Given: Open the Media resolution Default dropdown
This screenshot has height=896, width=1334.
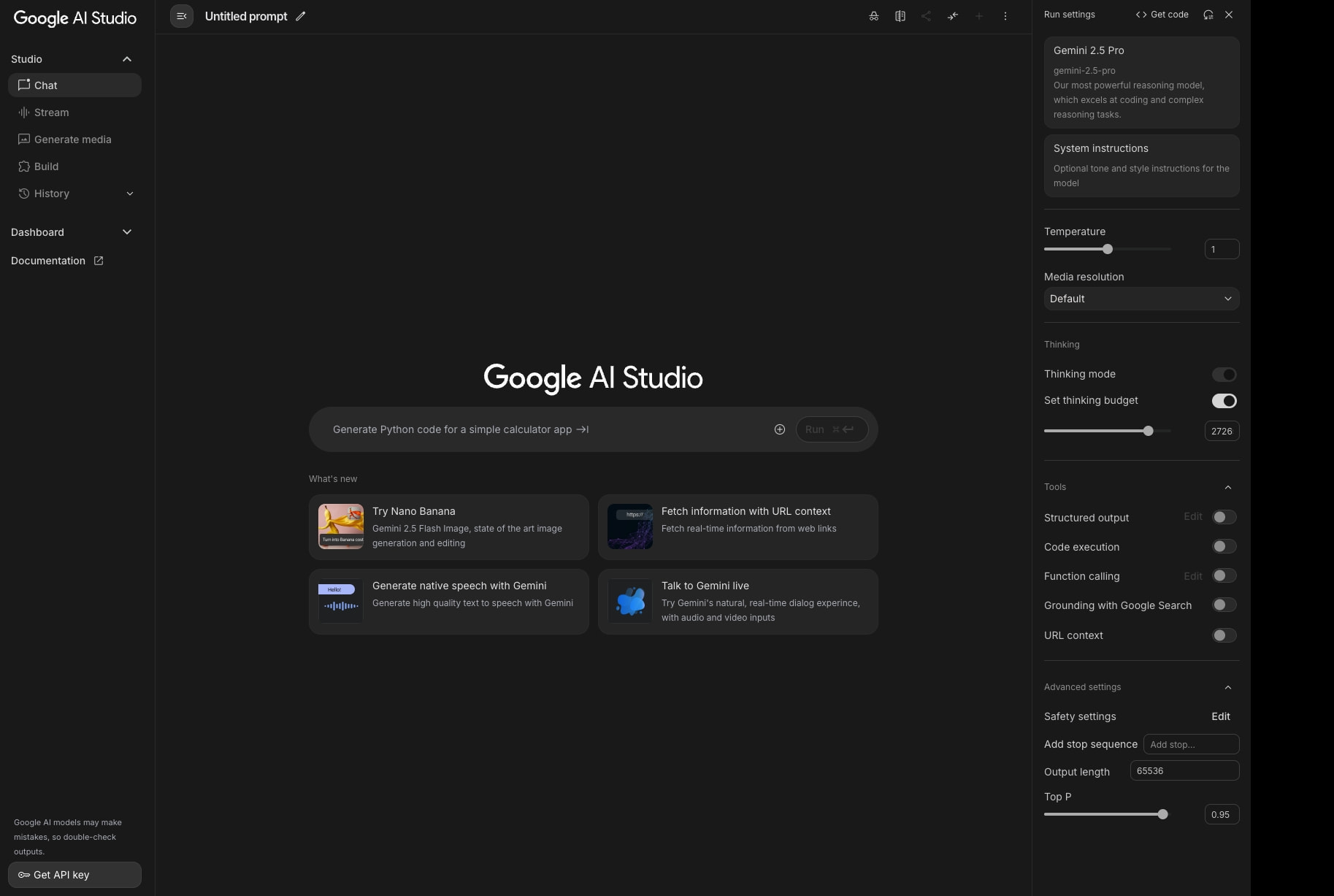Looking at the screenshot, I should point(1142,299).
